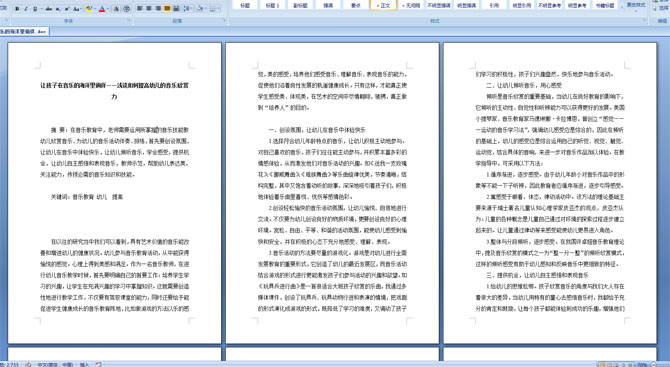Click the enclosed character circle icon
This screenshot has height=367, width=670.
coord(126,9)
